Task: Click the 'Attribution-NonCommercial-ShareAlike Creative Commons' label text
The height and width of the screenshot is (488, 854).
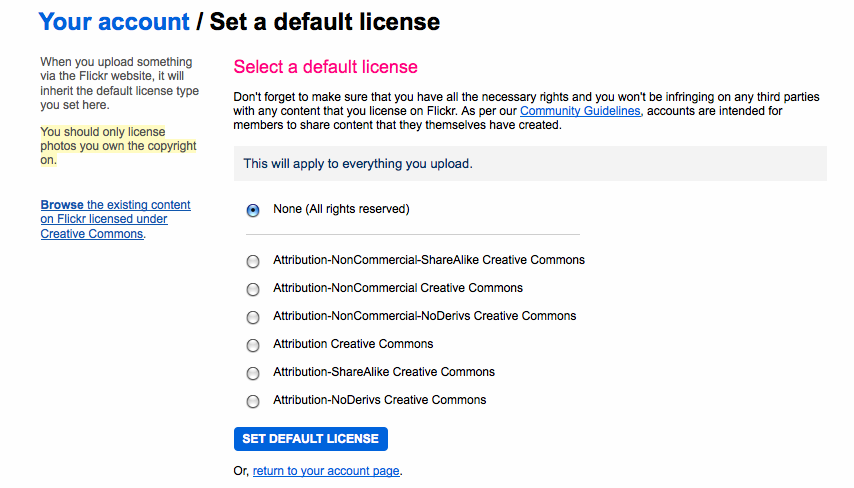Action: tap(429, 260)
